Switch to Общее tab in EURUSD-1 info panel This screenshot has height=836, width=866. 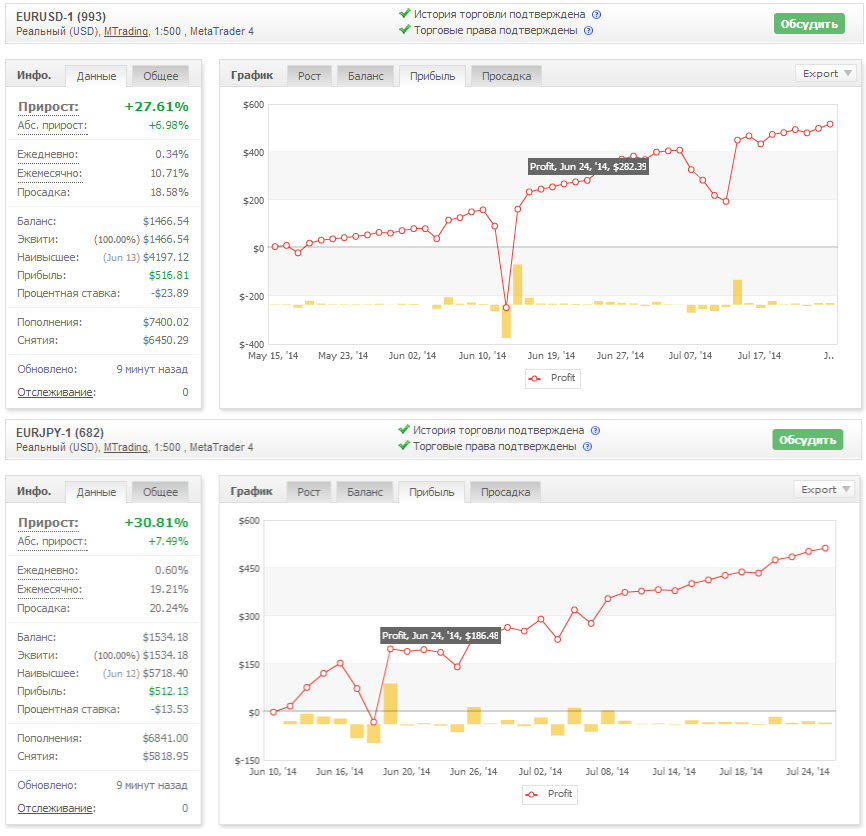[x=161, y=76]
